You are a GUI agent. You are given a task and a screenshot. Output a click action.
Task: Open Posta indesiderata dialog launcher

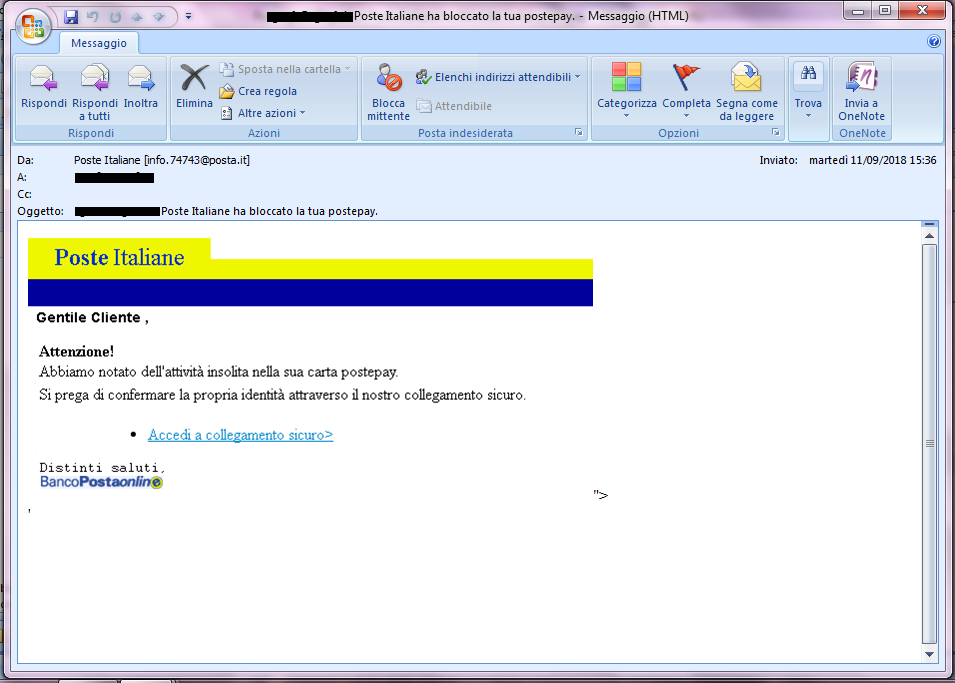[x=579, y=132]
